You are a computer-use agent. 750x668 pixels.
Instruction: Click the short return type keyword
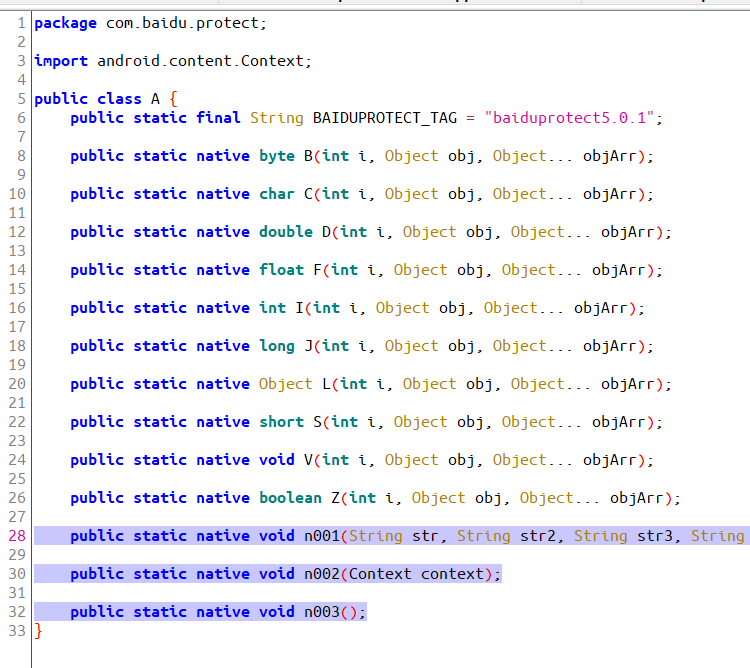(281, 422)
